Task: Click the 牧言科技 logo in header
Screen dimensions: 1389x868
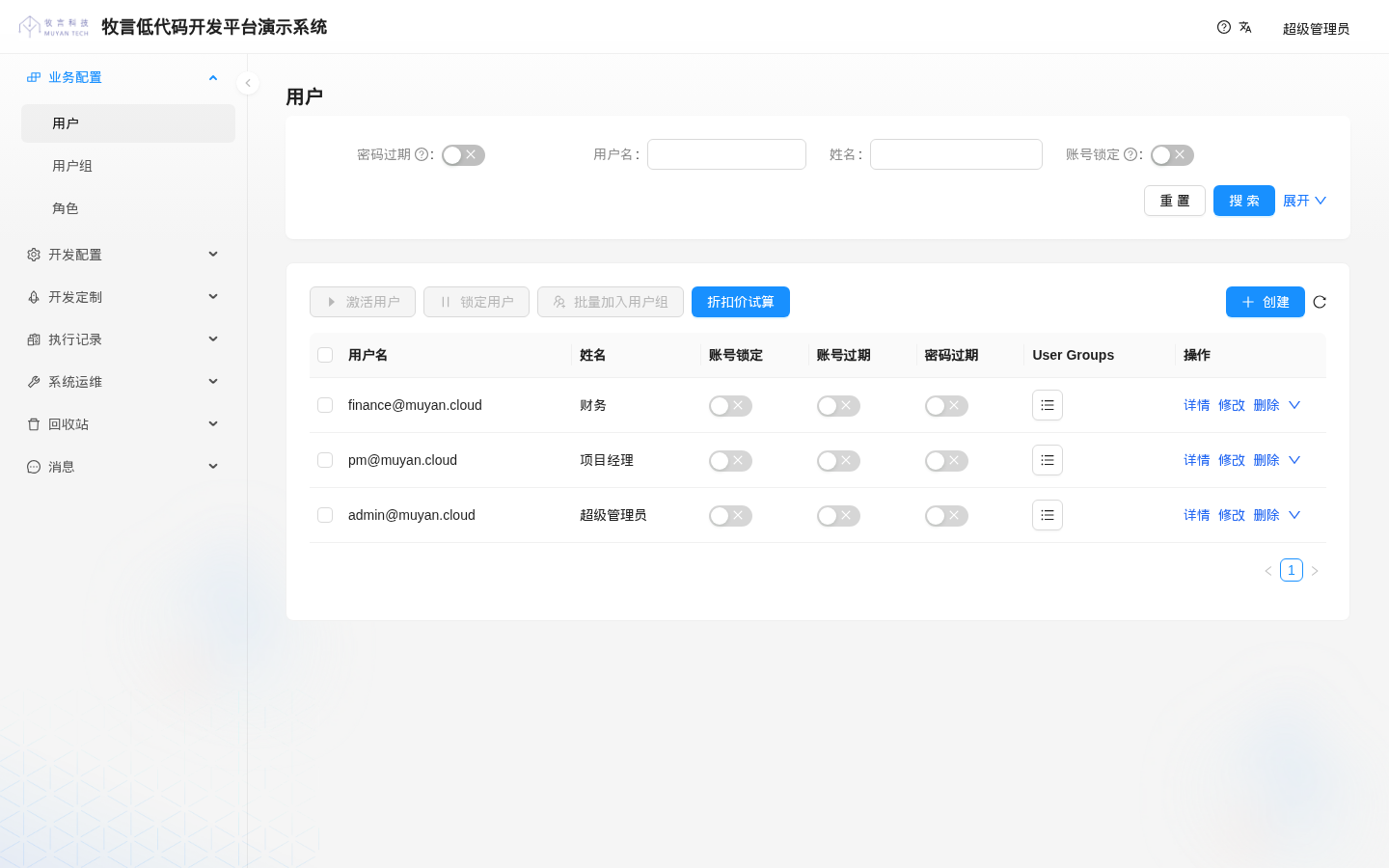Action: click(x=54, y=27)
